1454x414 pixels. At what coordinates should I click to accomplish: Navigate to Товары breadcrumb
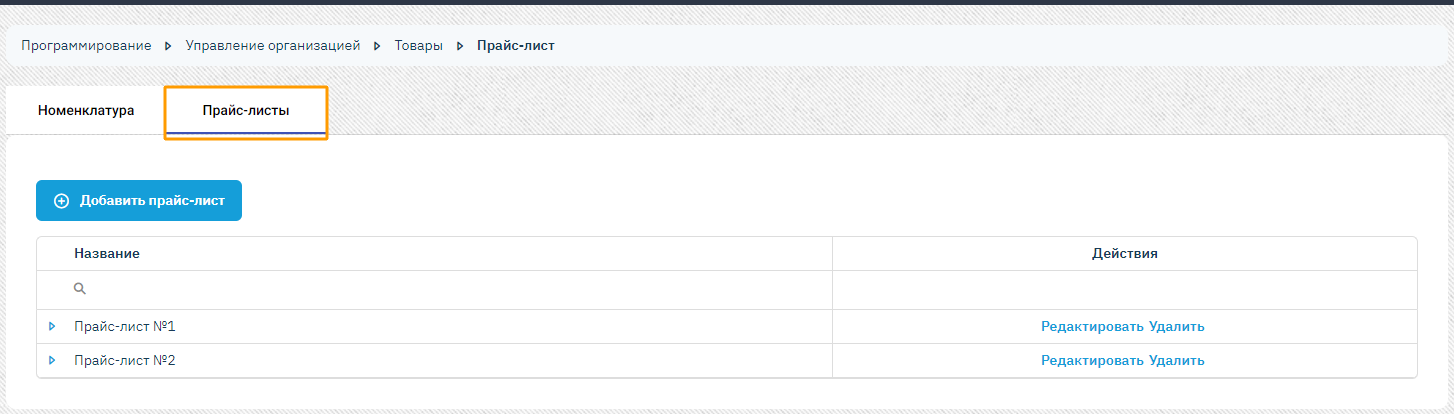418,46
